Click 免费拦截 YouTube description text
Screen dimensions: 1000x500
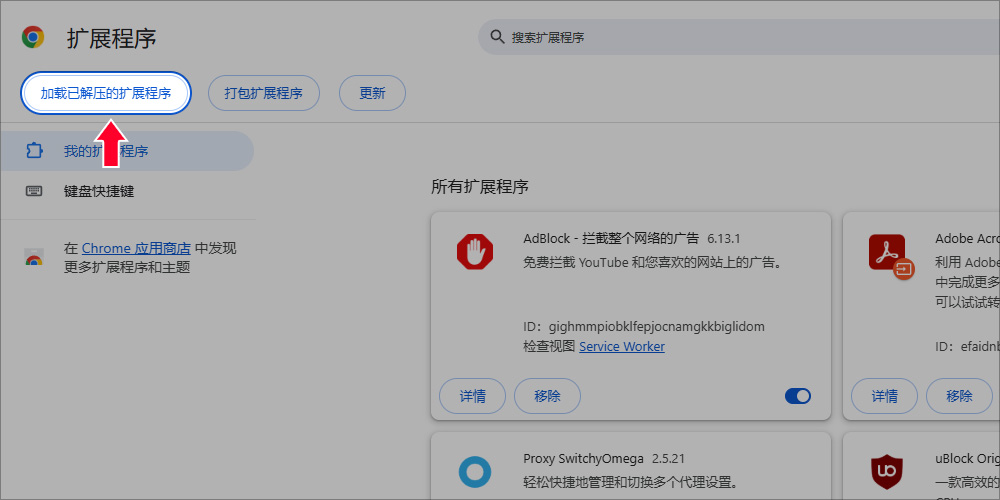click(x=653, y=262)
